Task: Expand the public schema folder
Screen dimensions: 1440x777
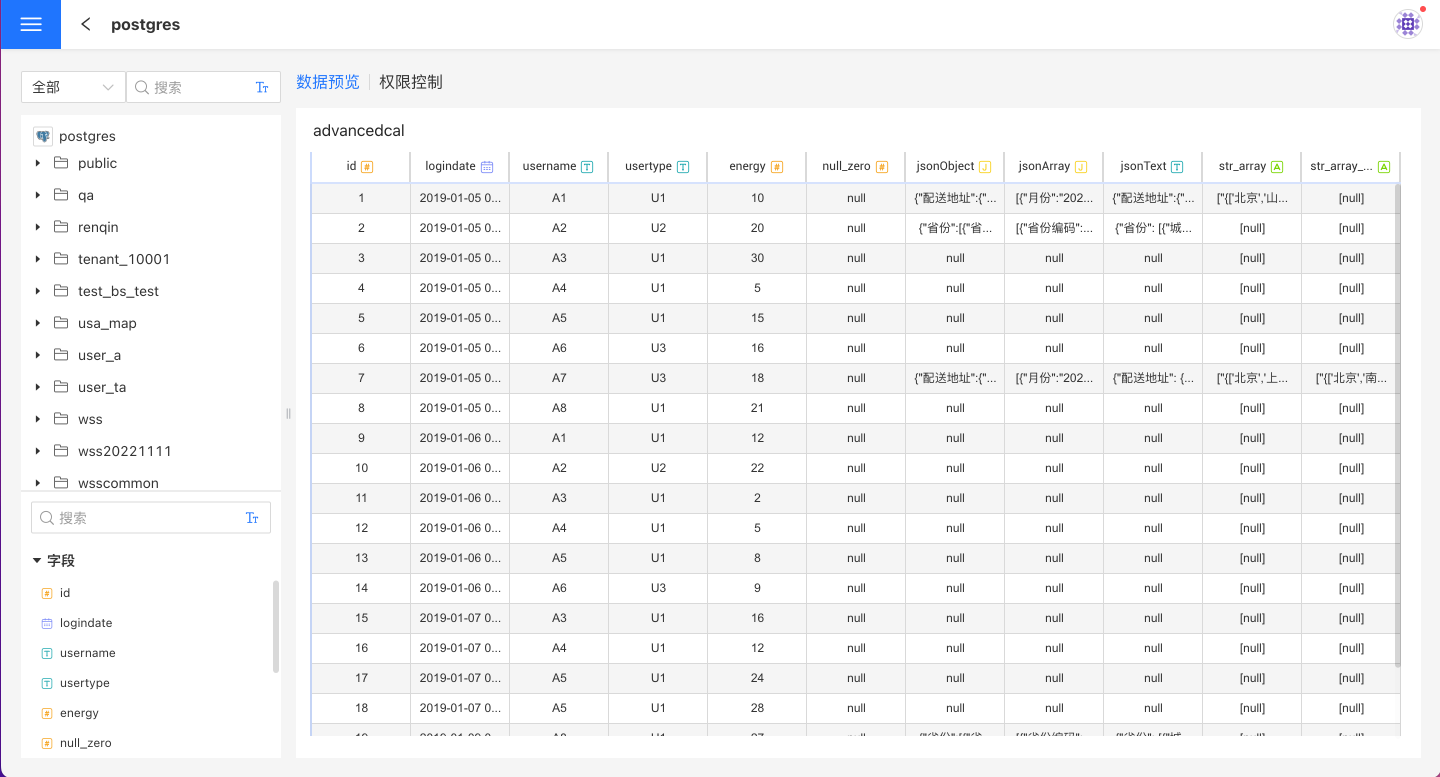Action: tap(38, 163)
